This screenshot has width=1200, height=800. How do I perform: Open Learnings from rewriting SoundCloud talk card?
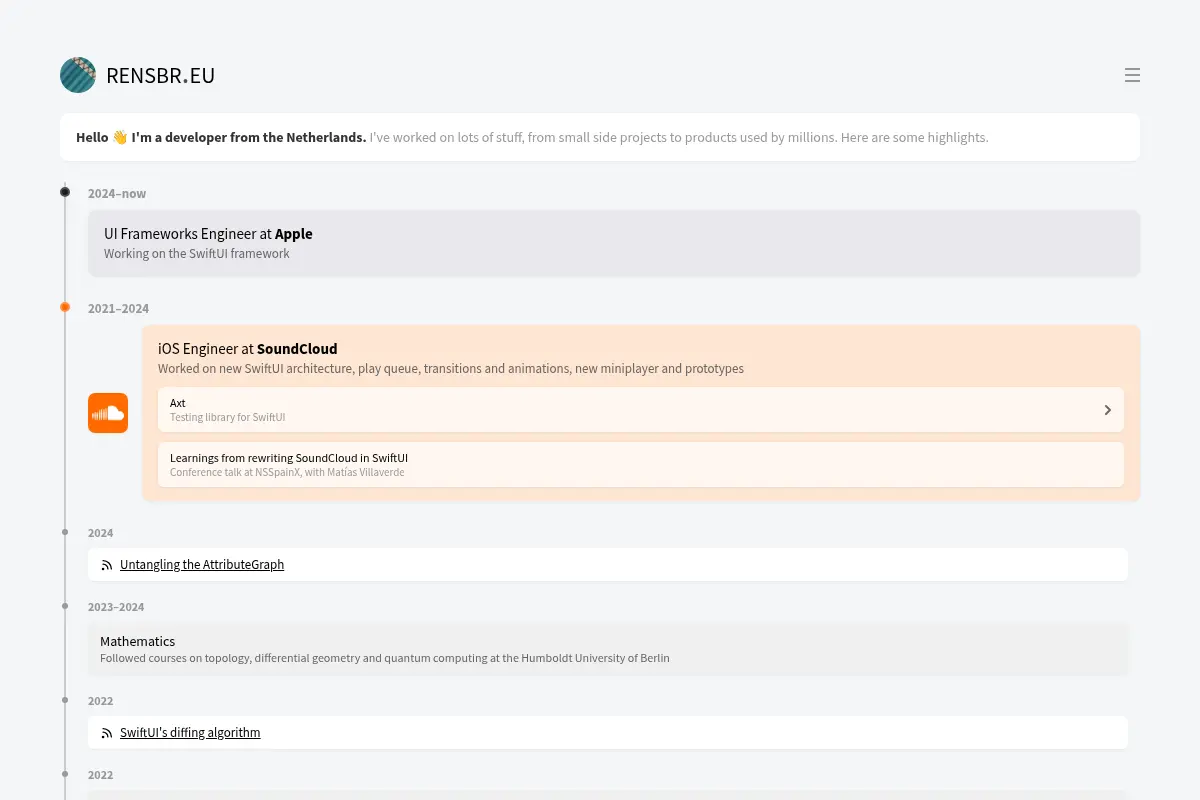tap(641, 465)
